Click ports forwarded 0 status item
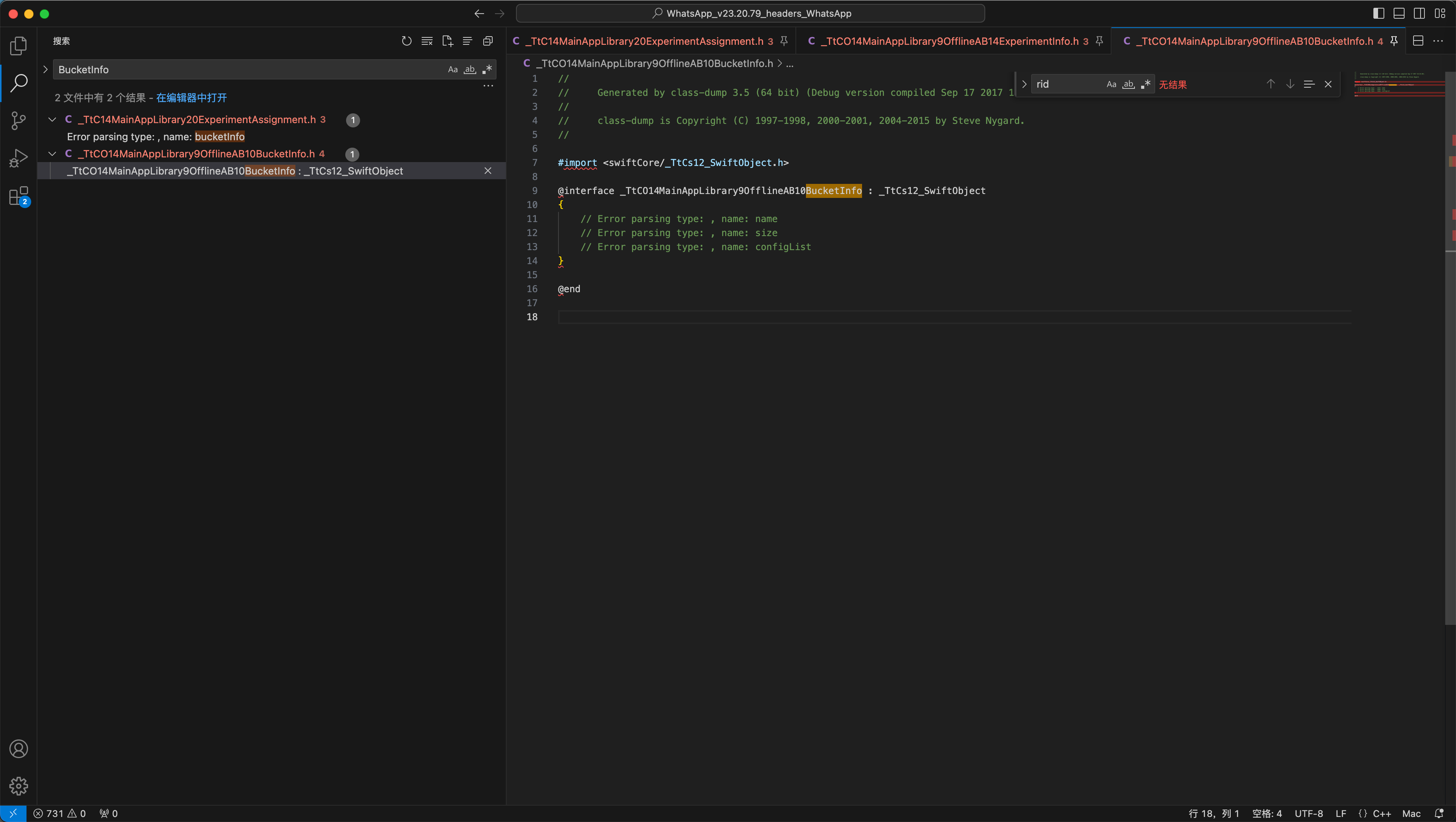 pos(108,813)
